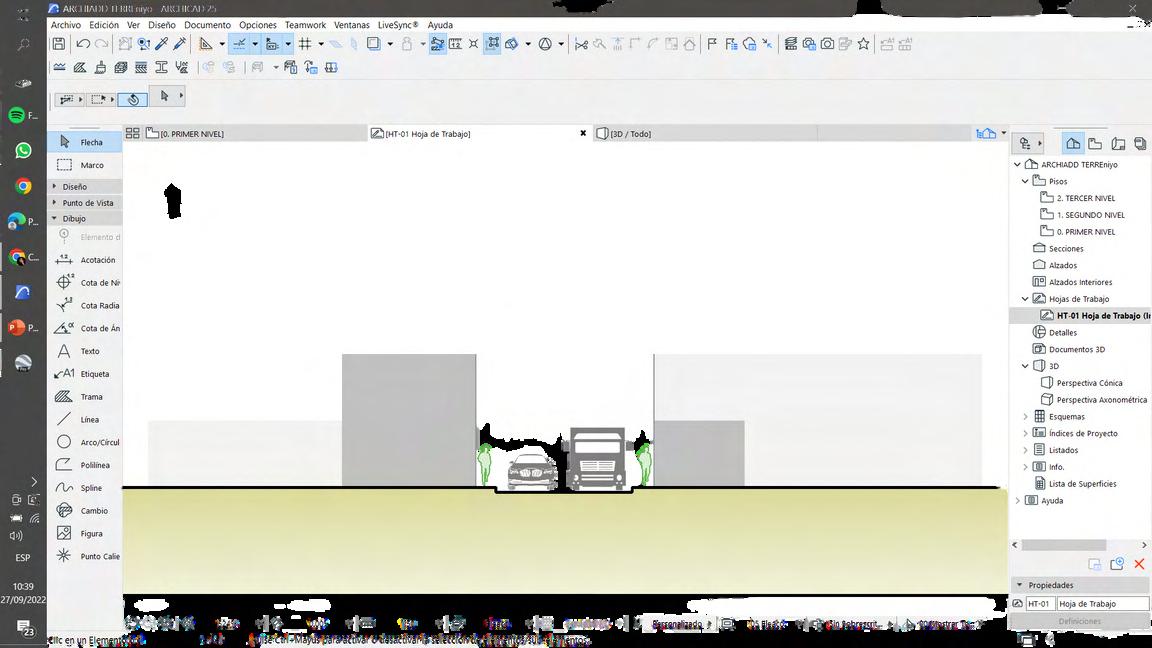Select Lista de Superficies in navigator
Screen dimensions: 1152x648
click(1082, 484)
